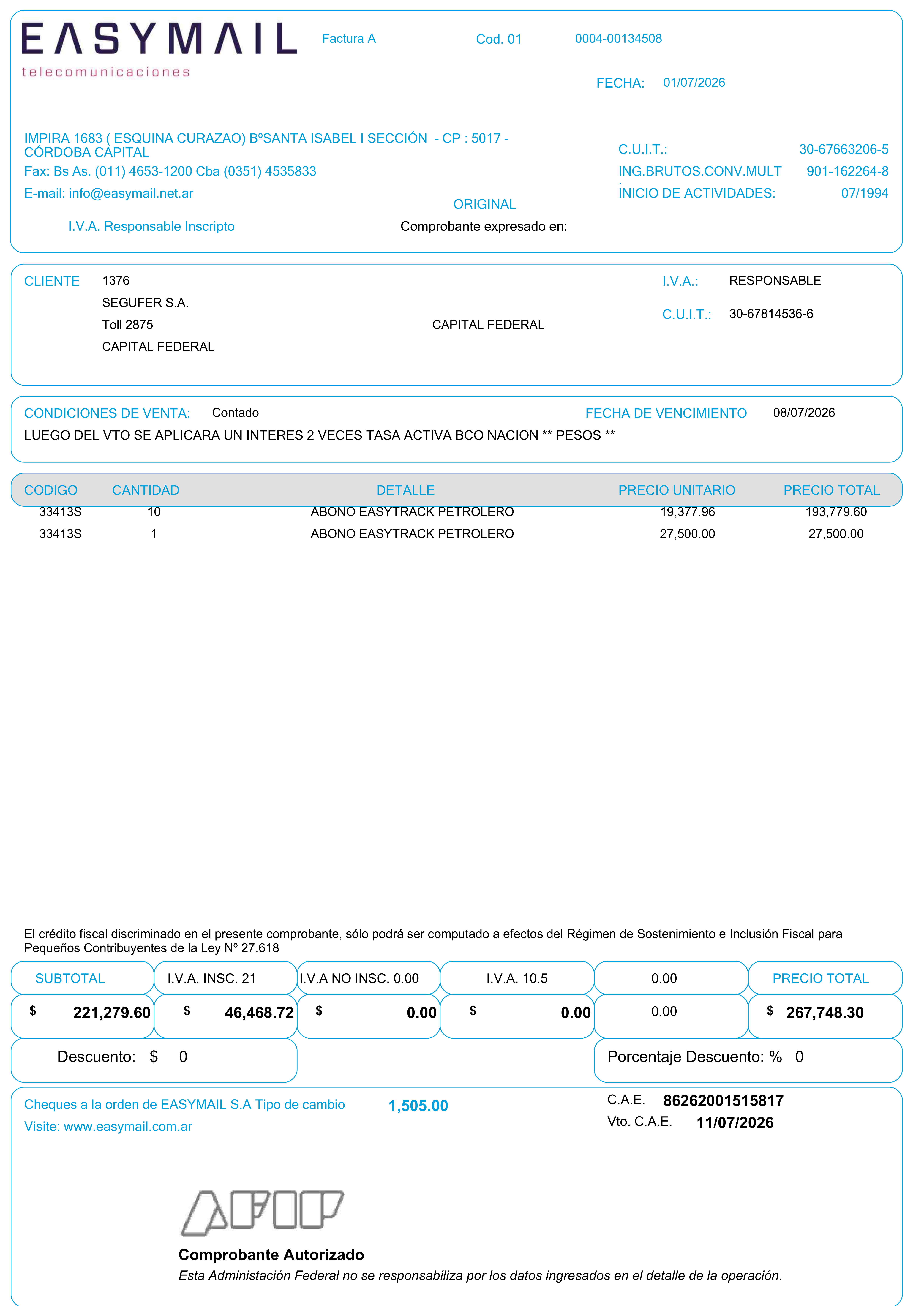Click the 'Cheques a la orden de EASYMAIL S.A' line
Screen dimensions: 924x1306
[x=184, y=1105]
